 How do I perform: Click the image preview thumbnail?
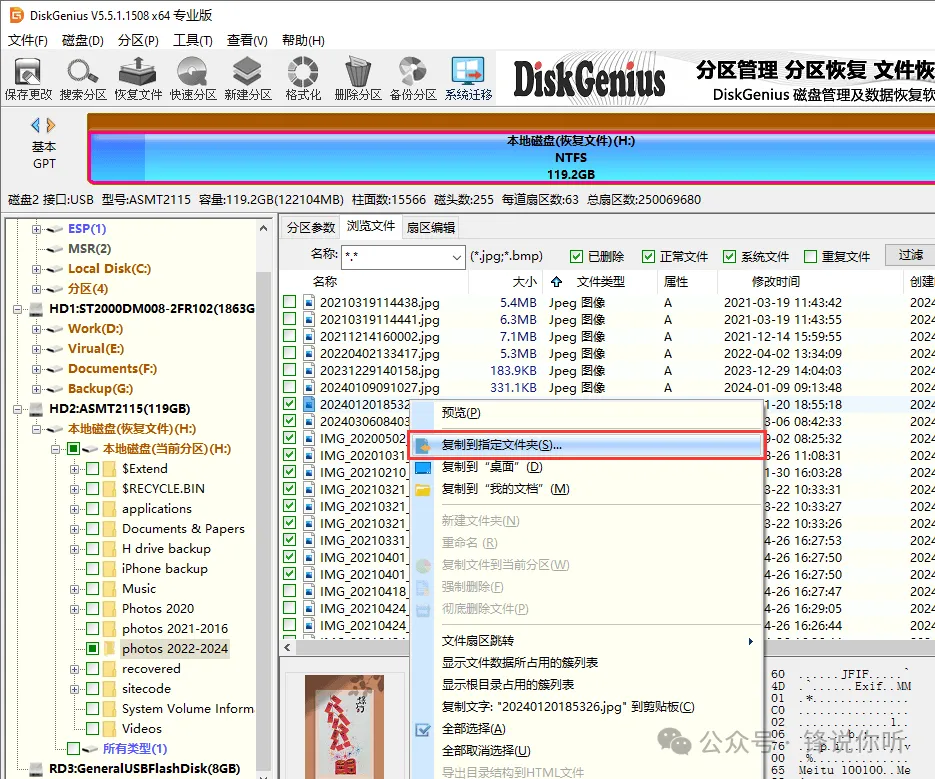(x=344, y=725)
